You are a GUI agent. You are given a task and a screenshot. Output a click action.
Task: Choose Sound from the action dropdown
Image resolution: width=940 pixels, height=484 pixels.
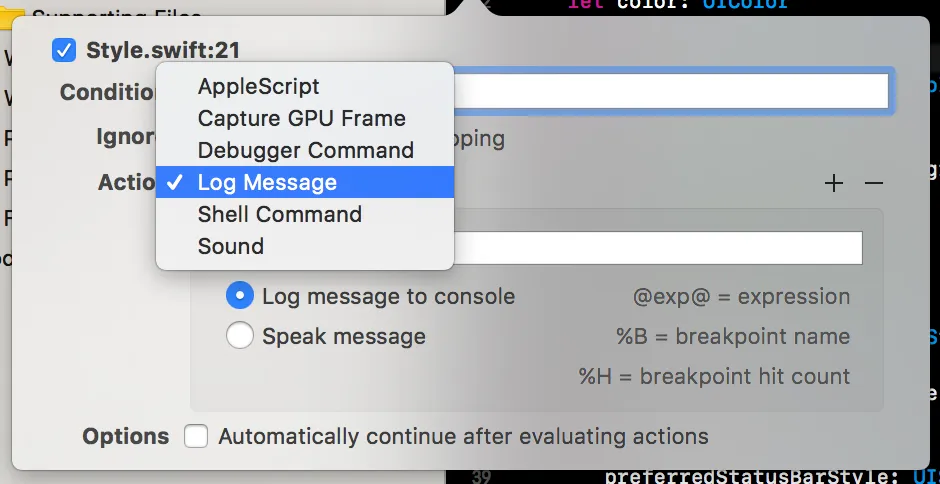[x=231, y=246]
